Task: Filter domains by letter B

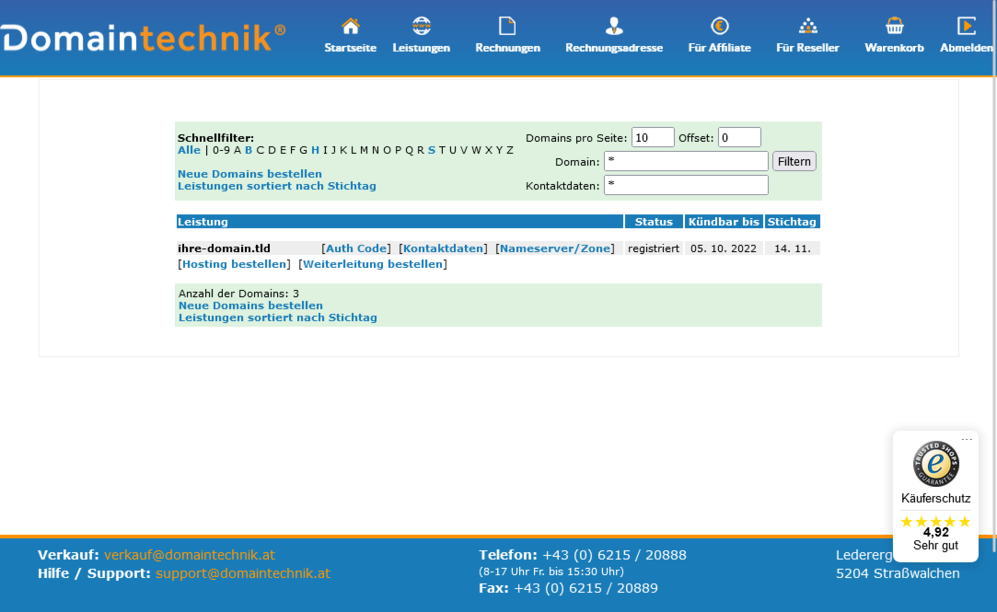Action: 249,151
